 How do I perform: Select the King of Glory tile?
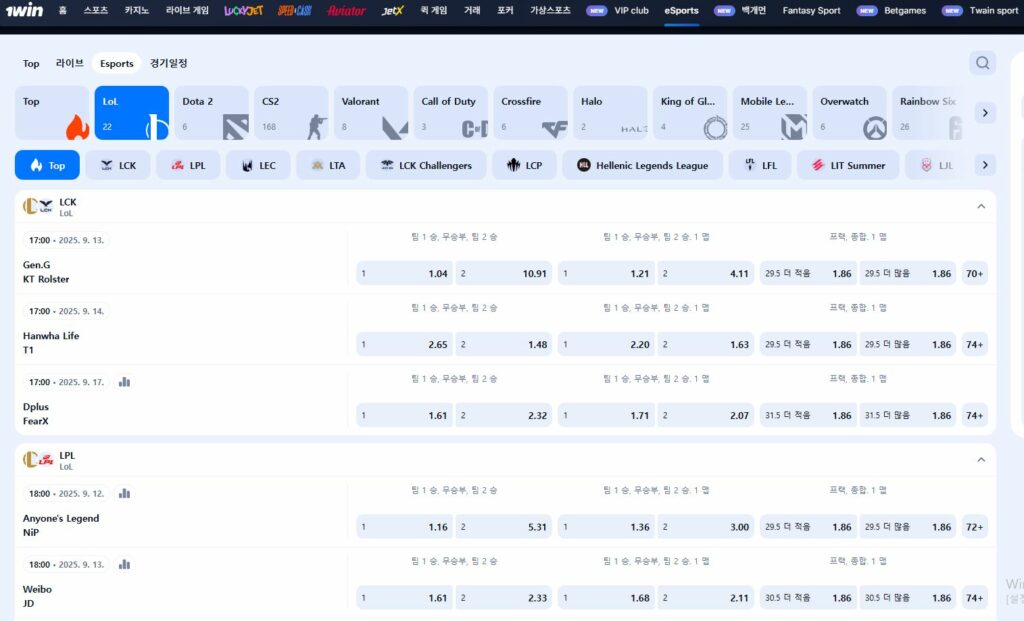click(x=690, y=113)
